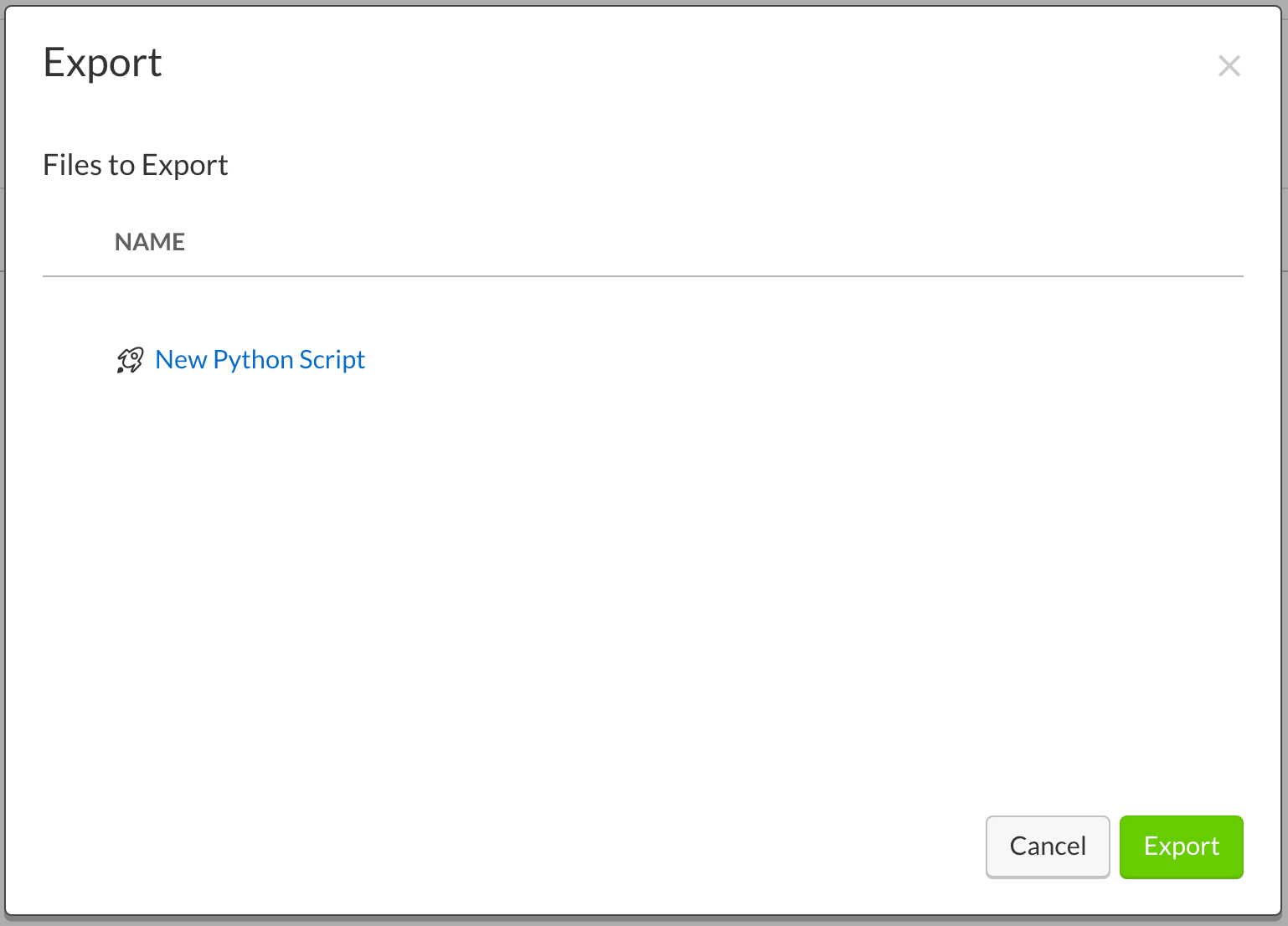Select the Python script rocket file icon
The height and width of the screenshot is (926, 1288).
(130, 360)
